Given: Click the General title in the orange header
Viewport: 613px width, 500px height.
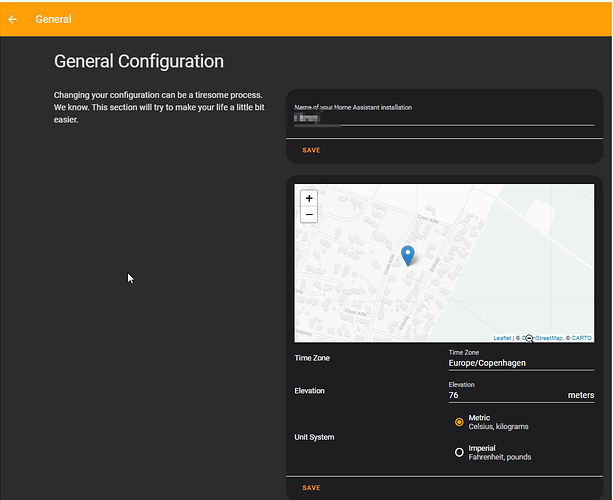Looking at the screenshot, I should [53, 19].
